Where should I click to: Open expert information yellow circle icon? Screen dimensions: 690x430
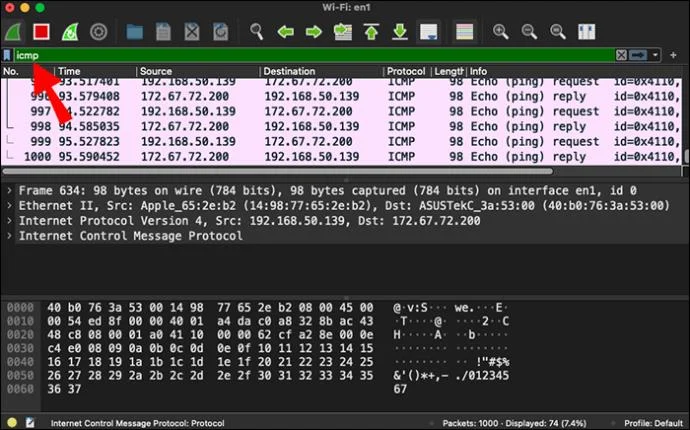coord(12,423)
